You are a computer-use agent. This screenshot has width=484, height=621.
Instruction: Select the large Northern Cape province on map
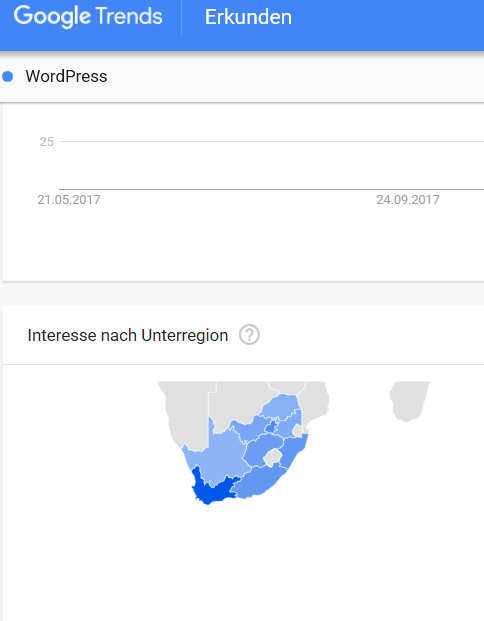pos(218,455)
